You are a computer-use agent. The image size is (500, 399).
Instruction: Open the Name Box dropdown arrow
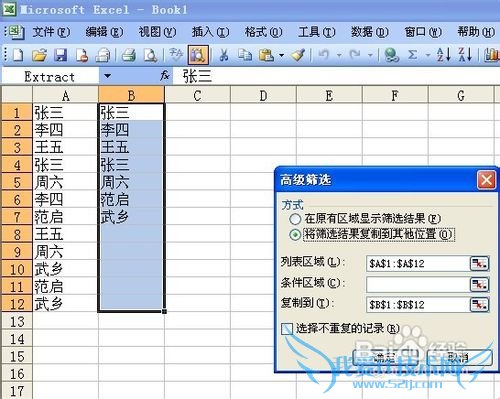[x=107, y=76]
